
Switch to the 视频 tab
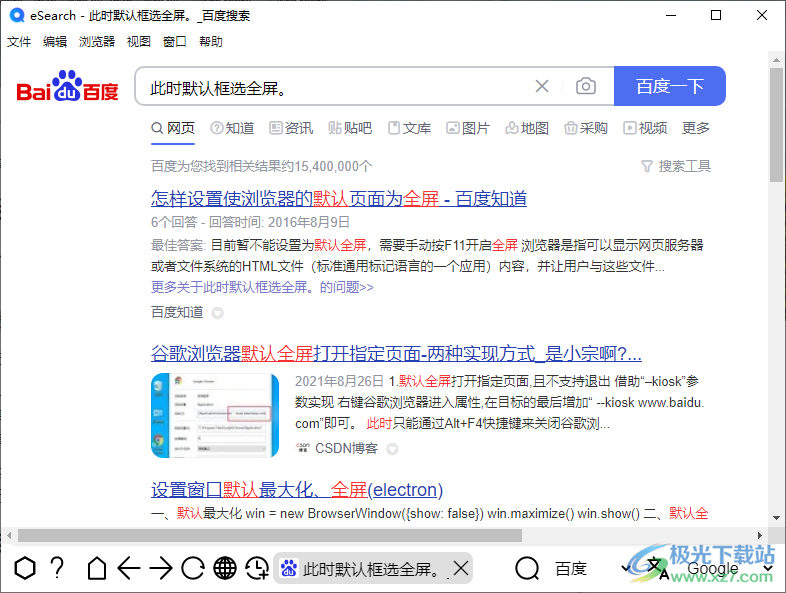pos(645,128)
